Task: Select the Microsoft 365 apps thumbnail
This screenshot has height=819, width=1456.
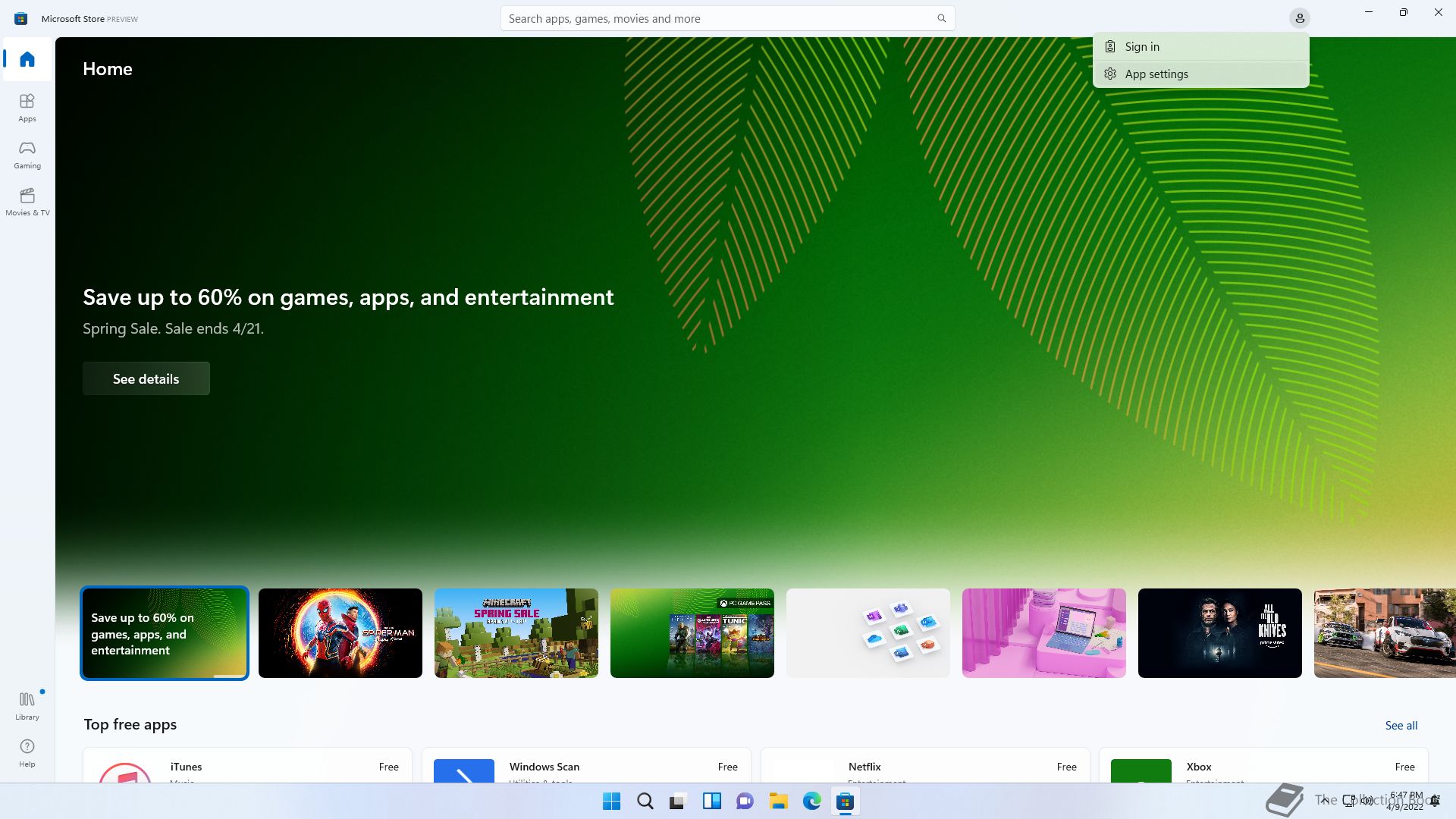Action: [868, 633]
